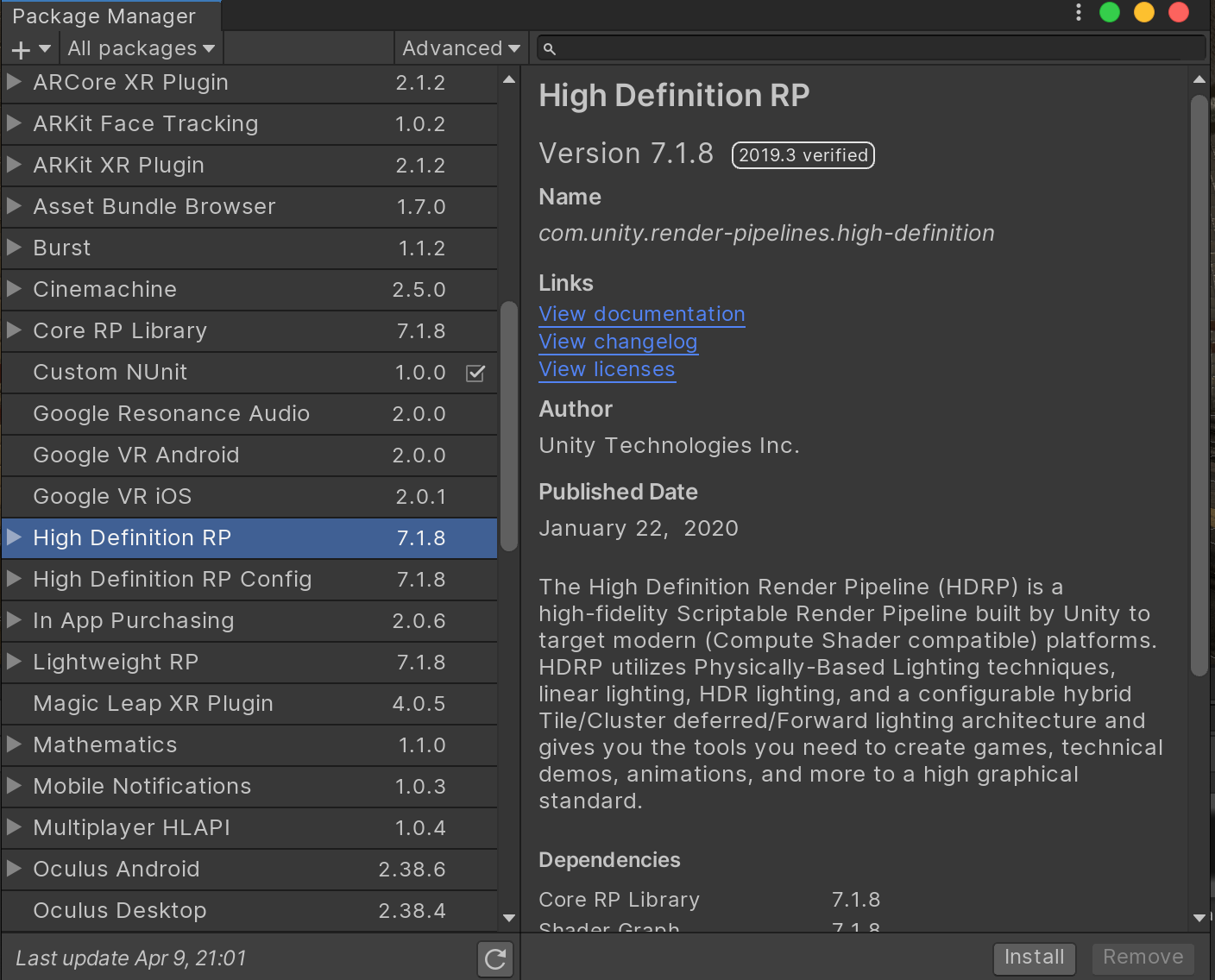This screenshot has width=1215, height=980.
Task: Refresh the package list
Action: [x=494, y=958]
